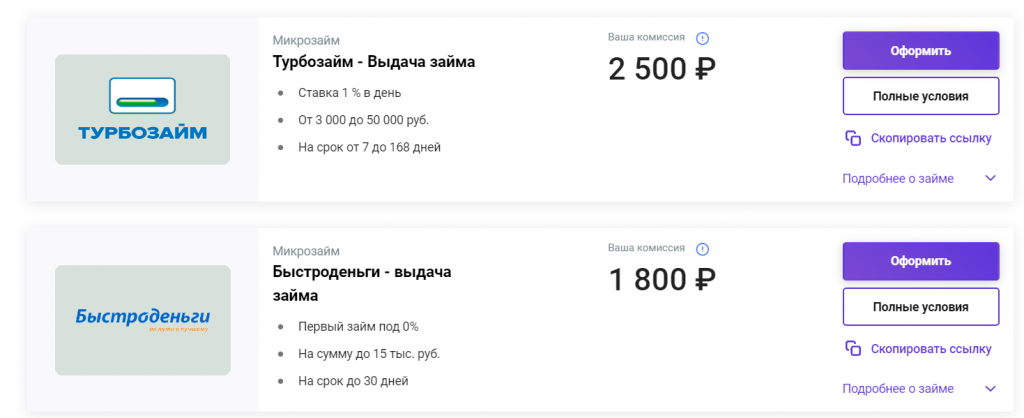View Полные условия for Турбозайм
This screenshot has height=418, width=1024.
click(x=921, y=96)
